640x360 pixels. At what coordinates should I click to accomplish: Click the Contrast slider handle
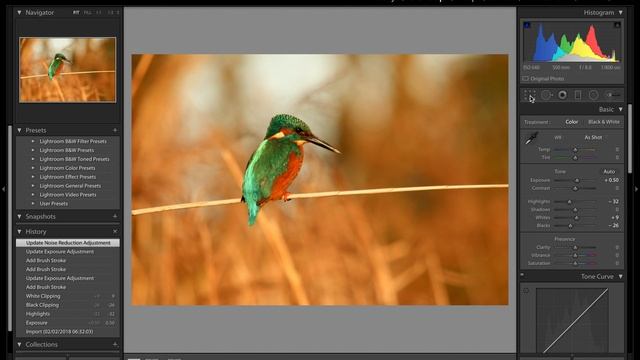coord(575,189)
